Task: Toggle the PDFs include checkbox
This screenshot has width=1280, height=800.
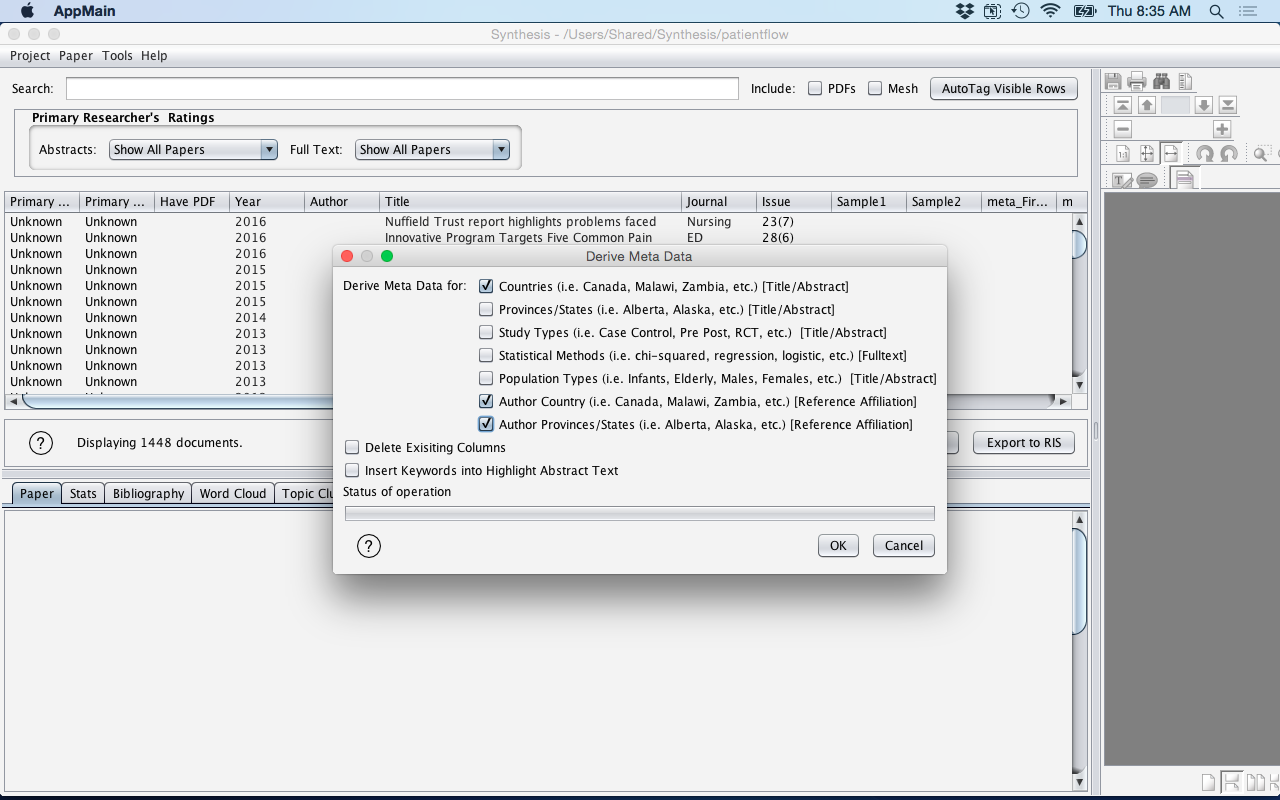Action: click(x=815, y=89)
